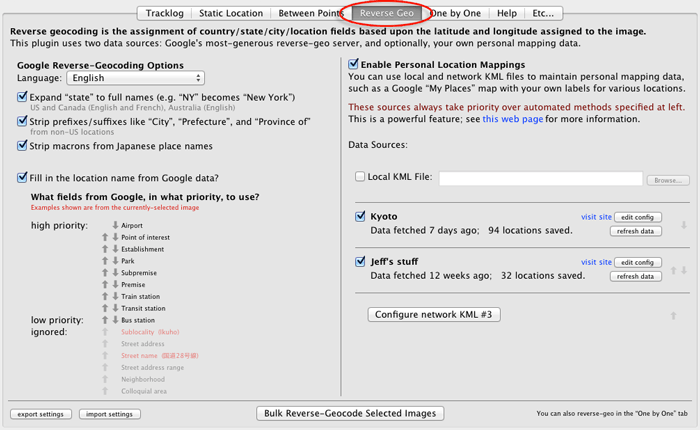
Task: Open the Etc... tab
Action: (543, 13)
